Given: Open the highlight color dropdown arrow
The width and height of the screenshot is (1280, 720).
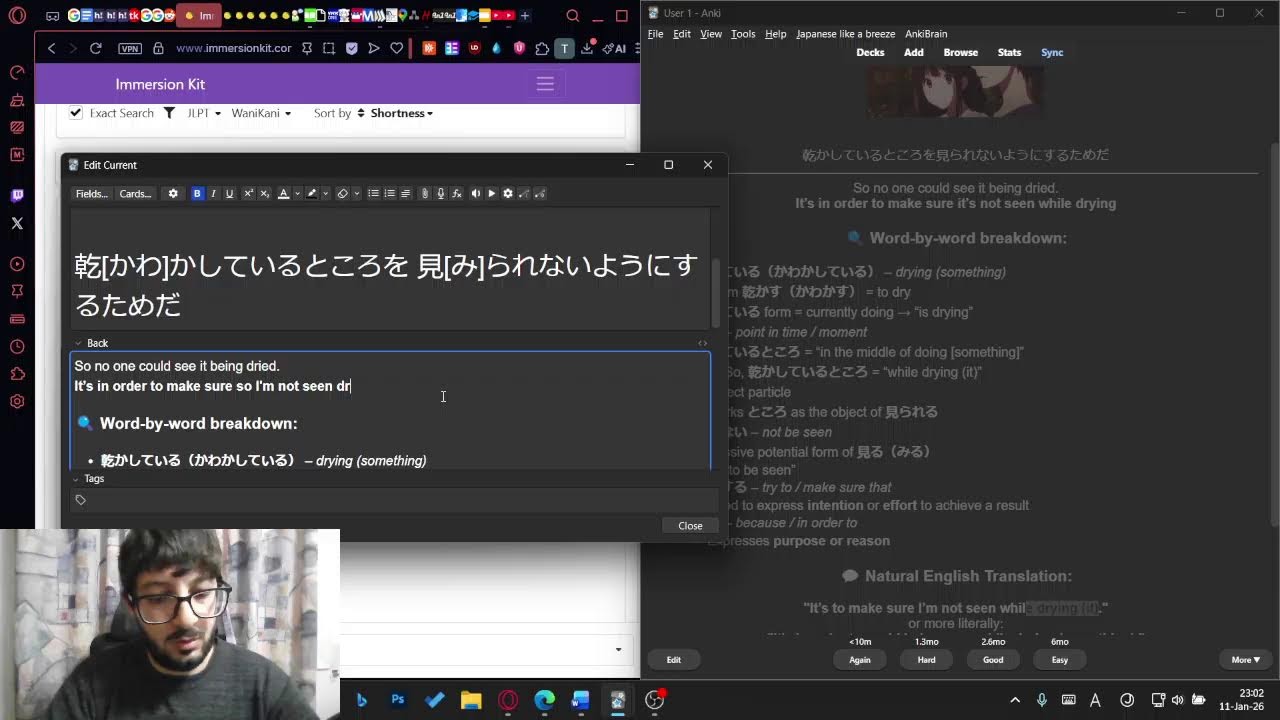Looking at the screenshot, I should (325, 194).
